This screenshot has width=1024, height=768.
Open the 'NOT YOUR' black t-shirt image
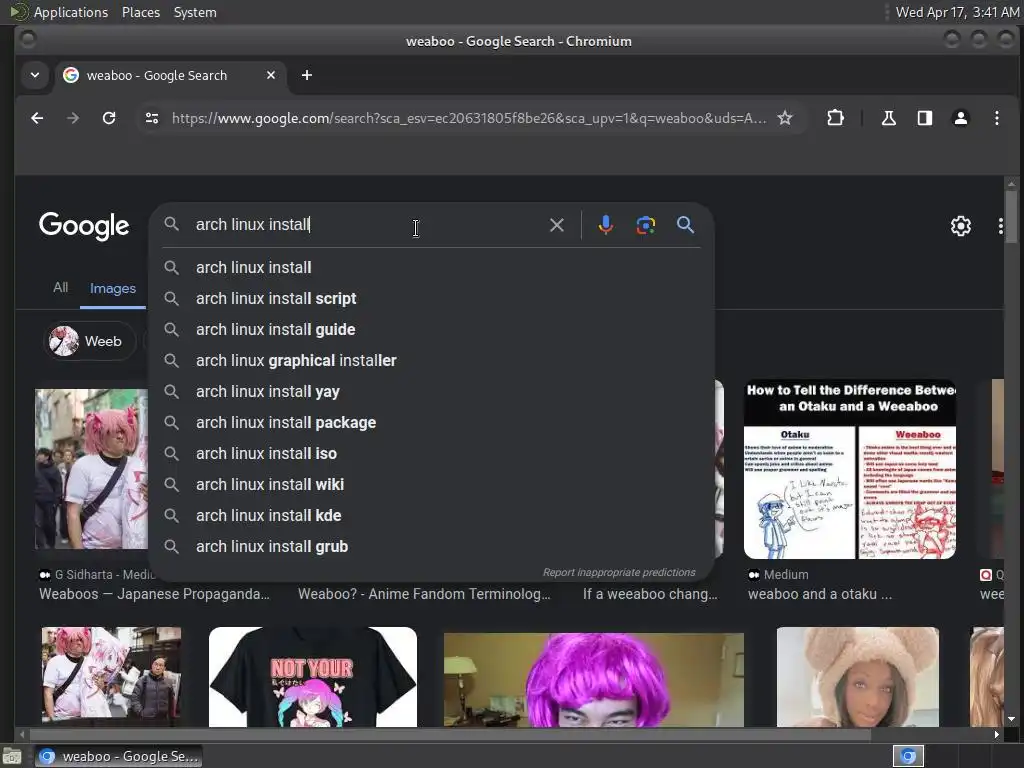coord(313,677)
